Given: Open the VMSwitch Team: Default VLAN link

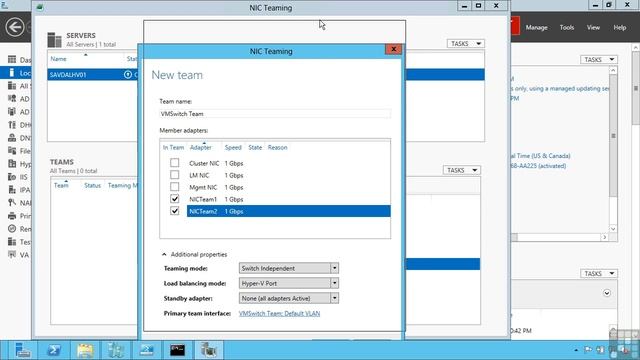Looking at the screenshot, I should pyautogui.click(x=279, y=313).
